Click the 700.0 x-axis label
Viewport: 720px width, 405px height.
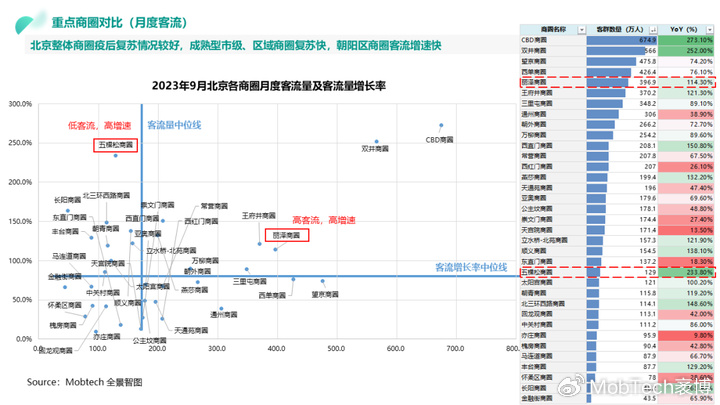pos(455,349)
